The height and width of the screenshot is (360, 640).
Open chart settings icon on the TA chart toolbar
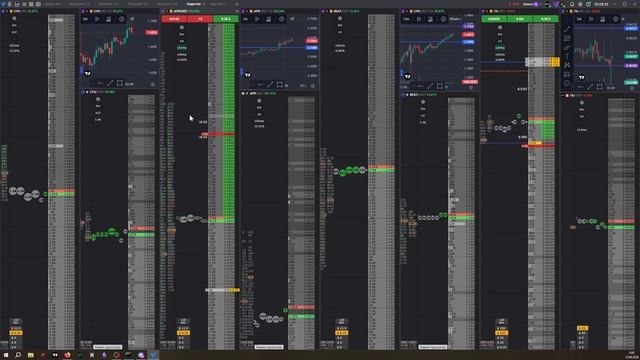pos(616,19)
